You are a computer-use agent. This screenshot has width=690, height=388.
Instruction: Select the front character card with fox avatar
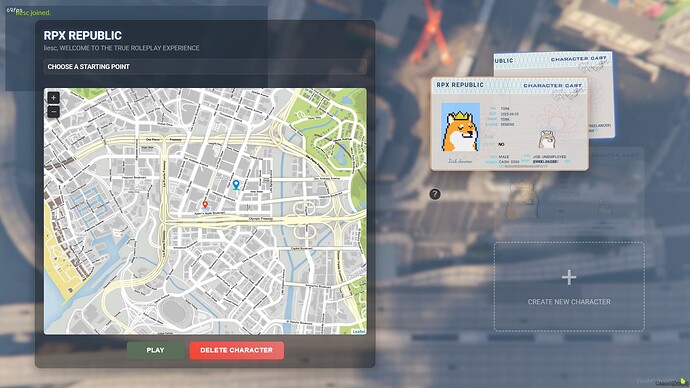(510, 124)
